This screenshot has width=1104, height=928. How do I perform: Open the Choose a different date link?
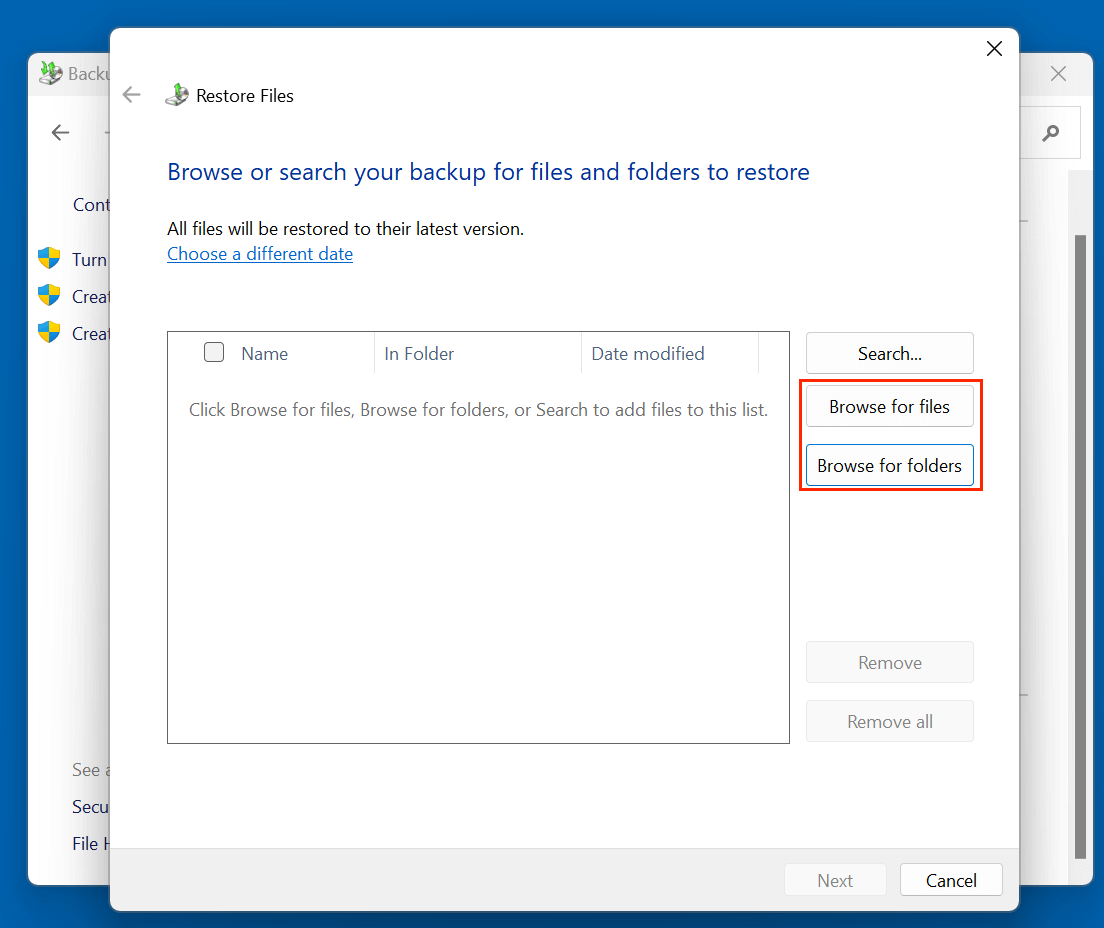tap(260, 253)
